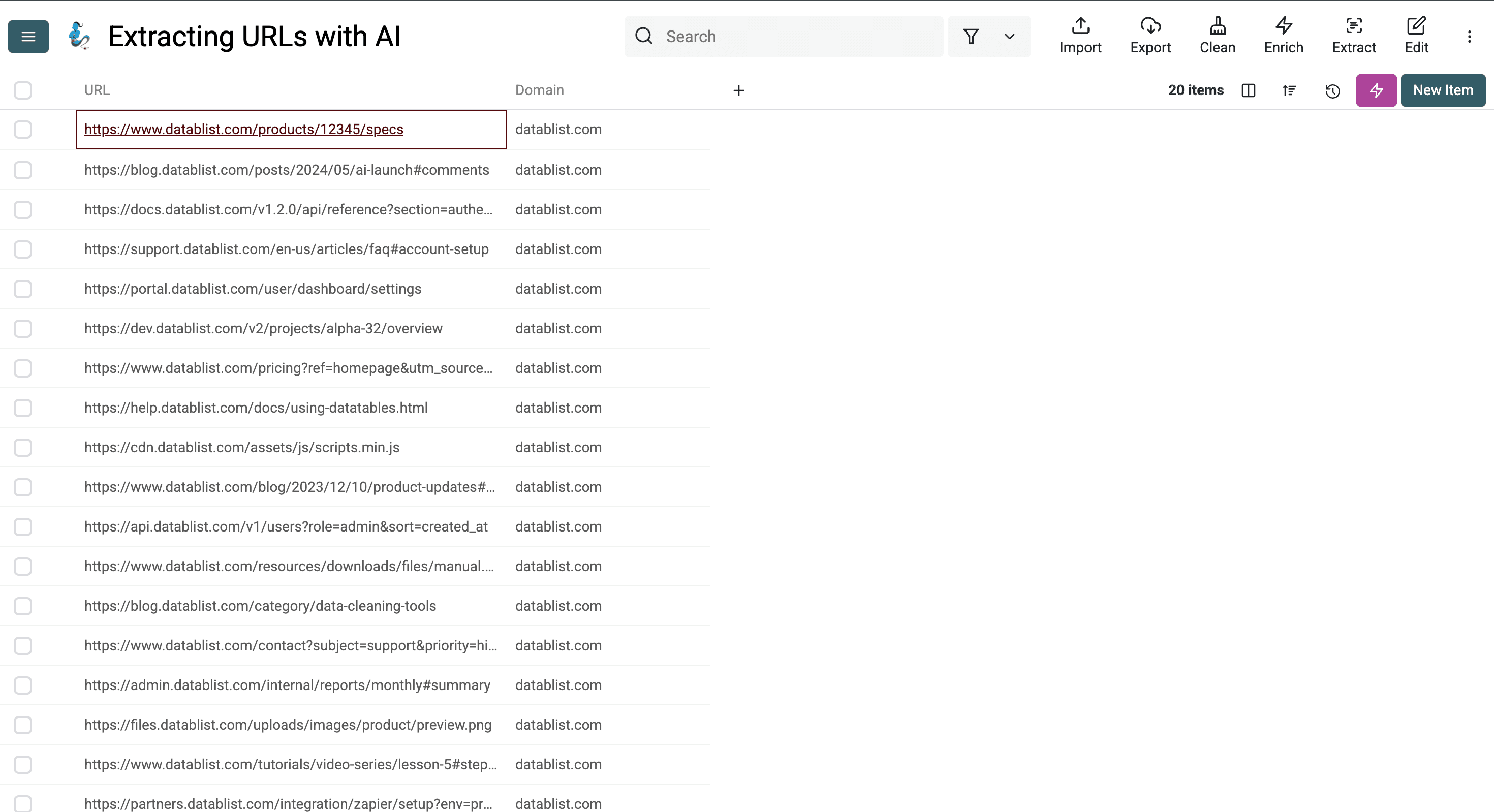The width and height of the screenshot is (1494, 812).
Task: Open the products/12345/specs URL link
Action: [x=243, y=130]
